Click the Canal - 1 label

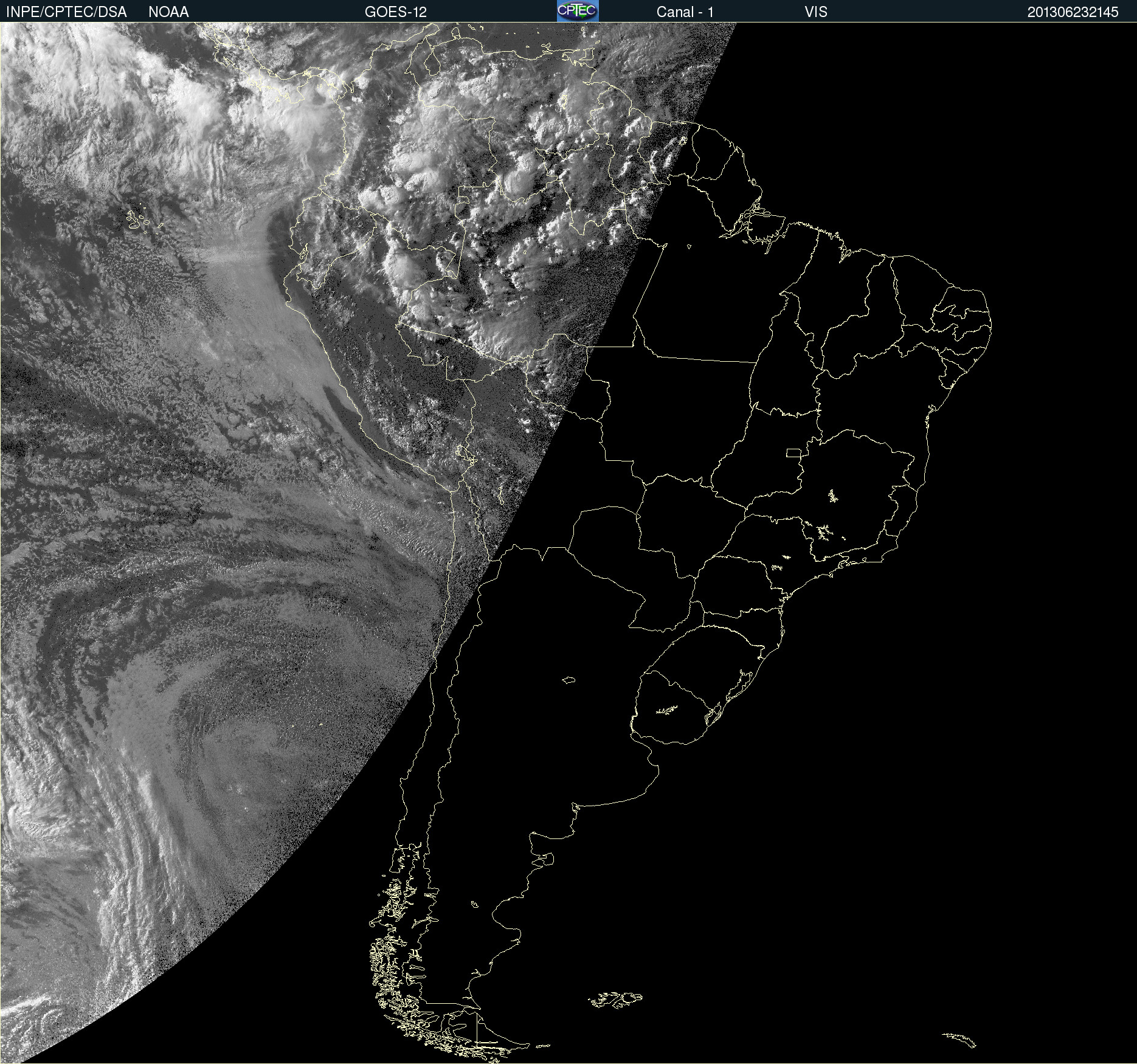pyautogui.click(x=685, y=12)
